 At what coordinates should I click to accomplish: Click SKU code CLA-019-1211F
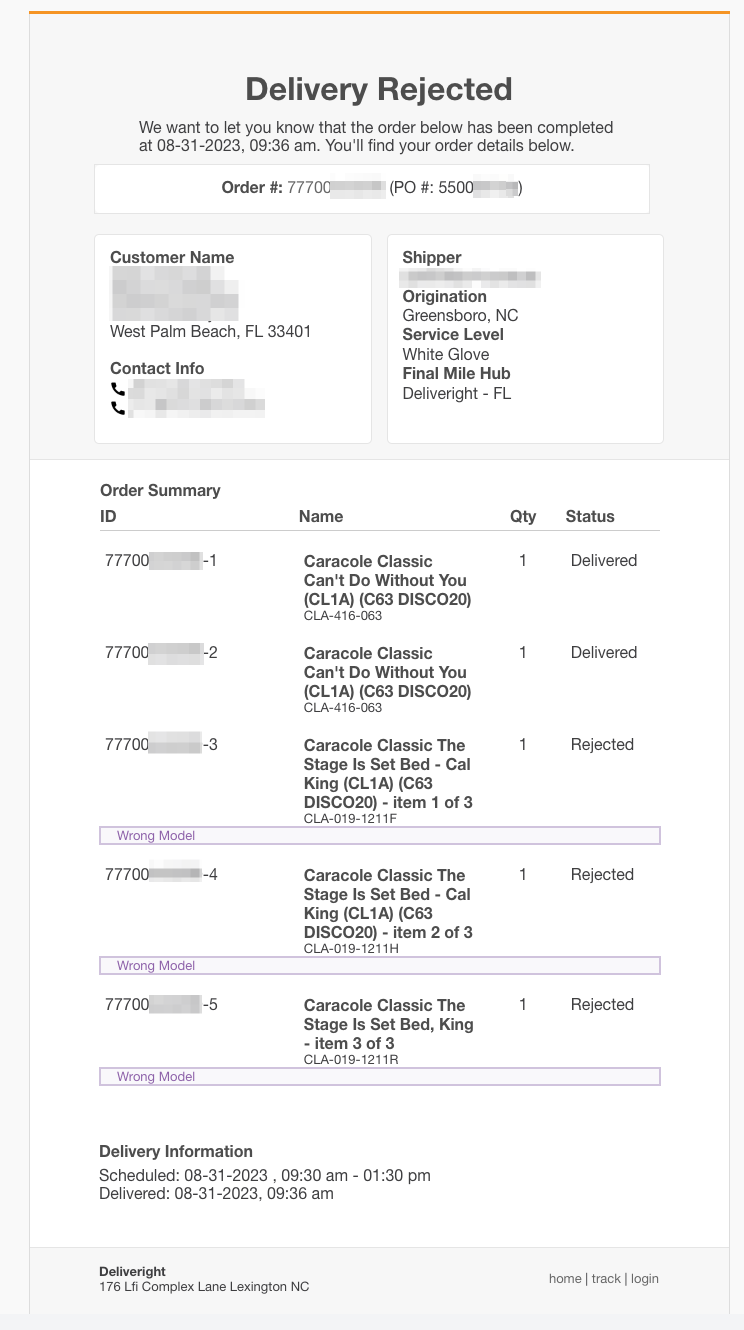(350, 819)
